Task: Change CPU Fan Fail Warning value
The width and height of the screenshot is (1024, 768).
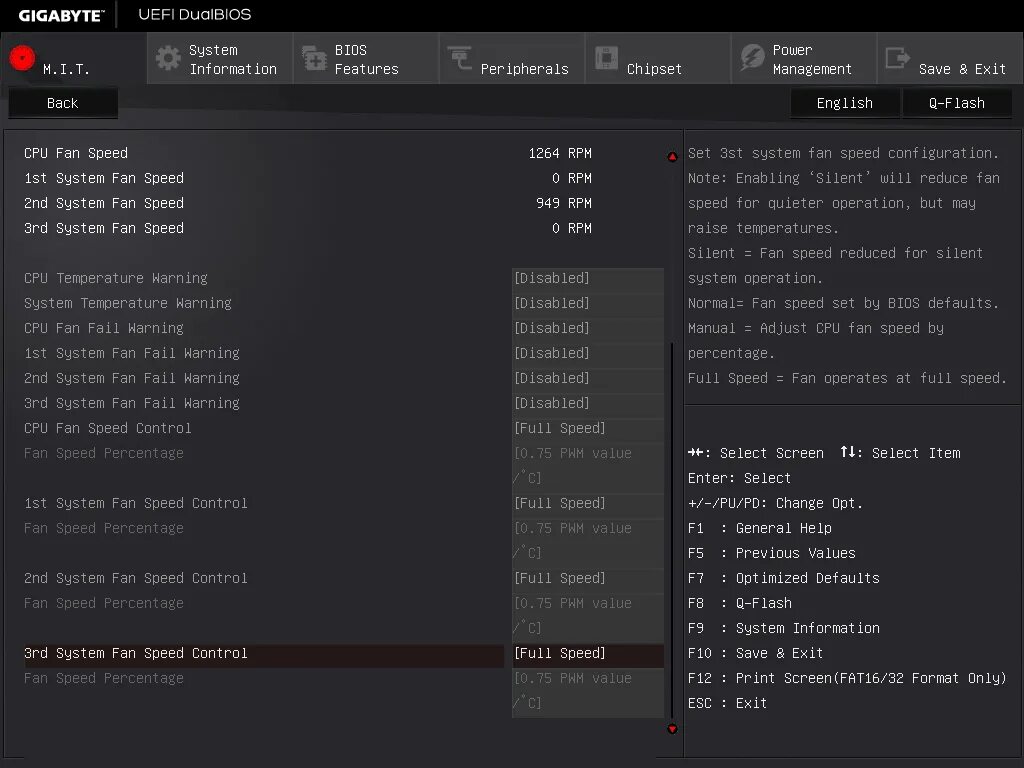Action: [588, 328]
